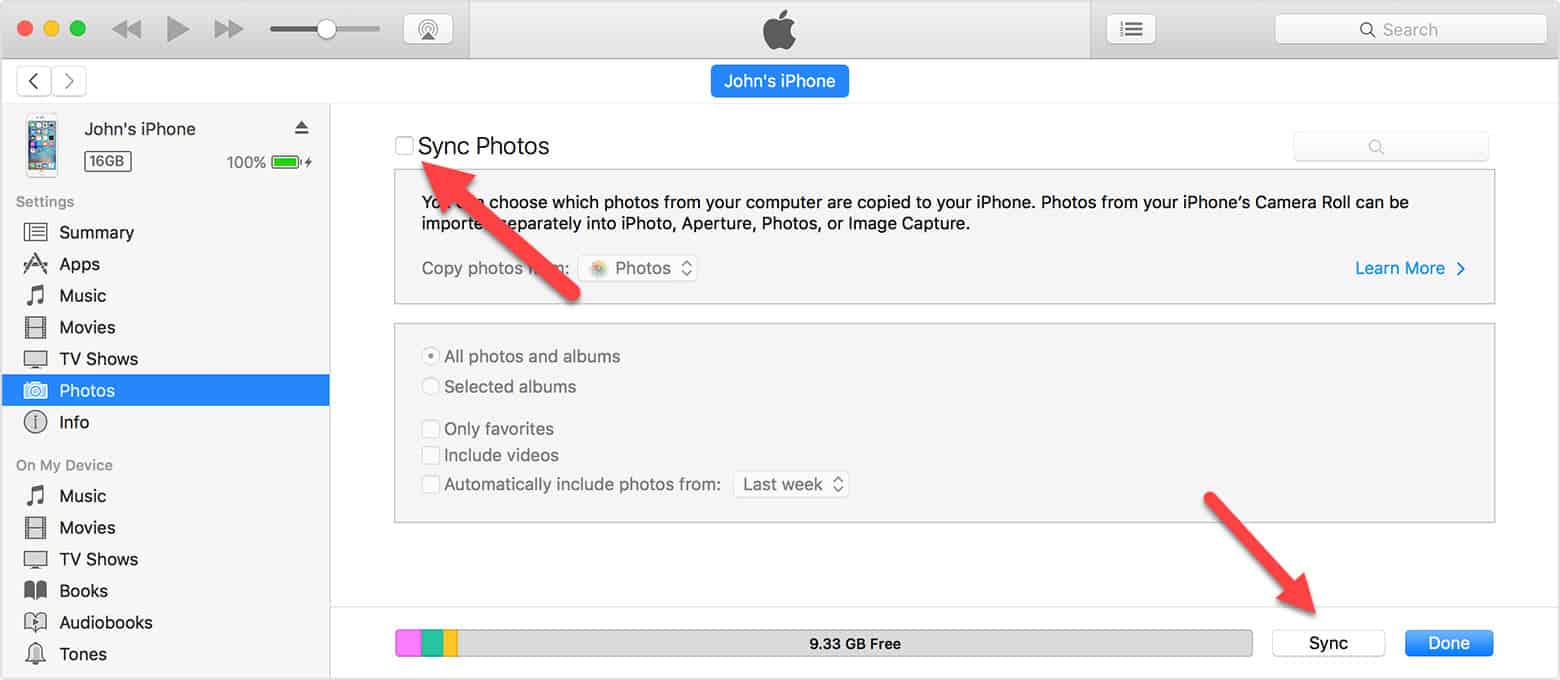Click the Sync button
This screenshot has height=680, width=1560.
tap(1328, 643)
